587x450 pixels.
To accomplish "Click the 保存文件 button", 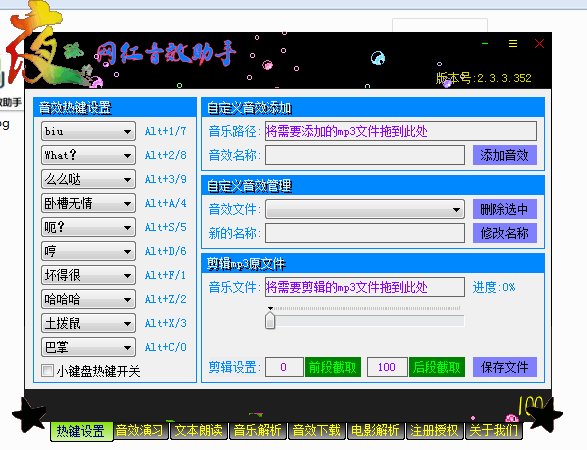I will pyautogui.click(x=504, y=367).
